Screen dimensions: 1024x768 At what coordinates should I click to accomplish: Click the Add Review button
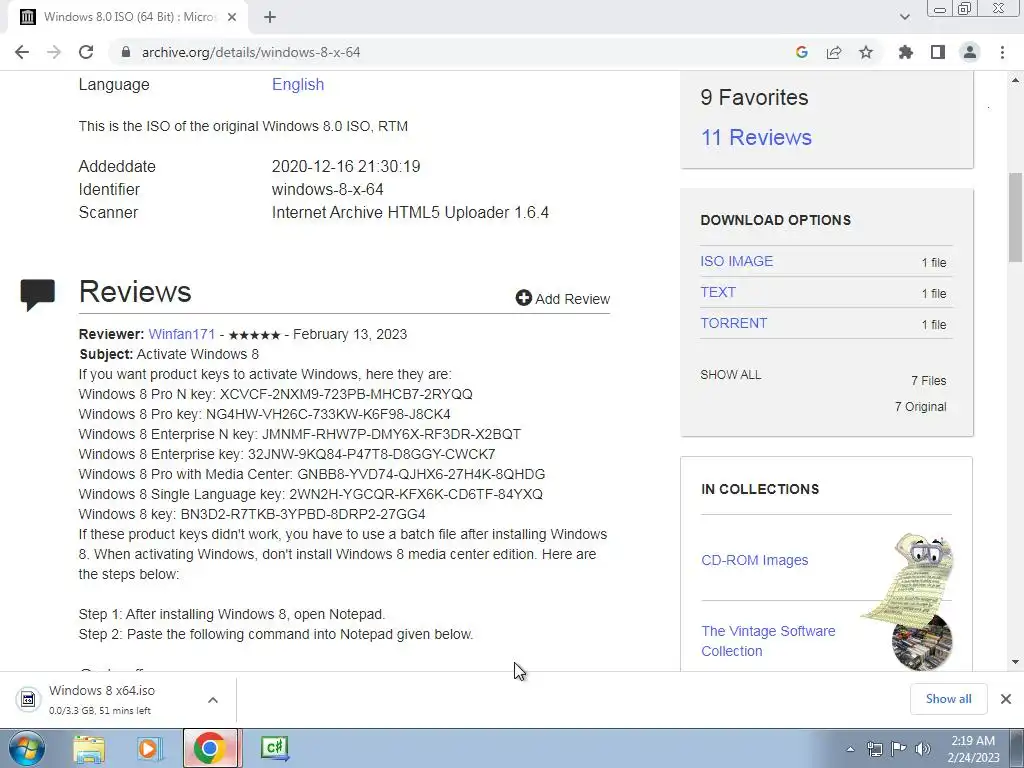pos(562,298)
